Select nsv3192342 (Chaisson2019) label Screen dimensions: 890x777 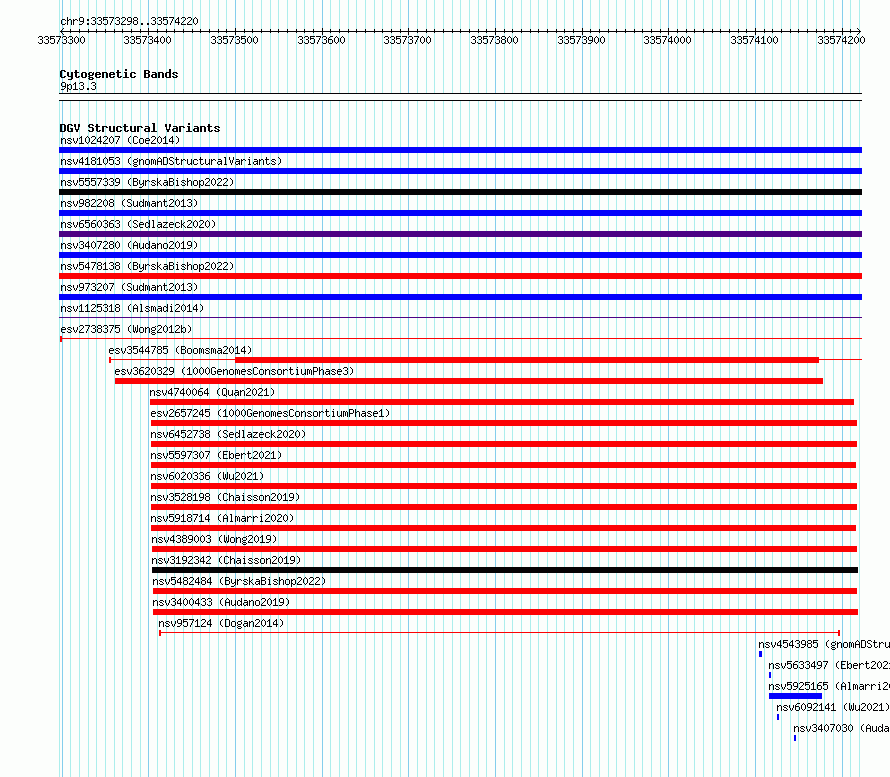(x=226, y=560)
